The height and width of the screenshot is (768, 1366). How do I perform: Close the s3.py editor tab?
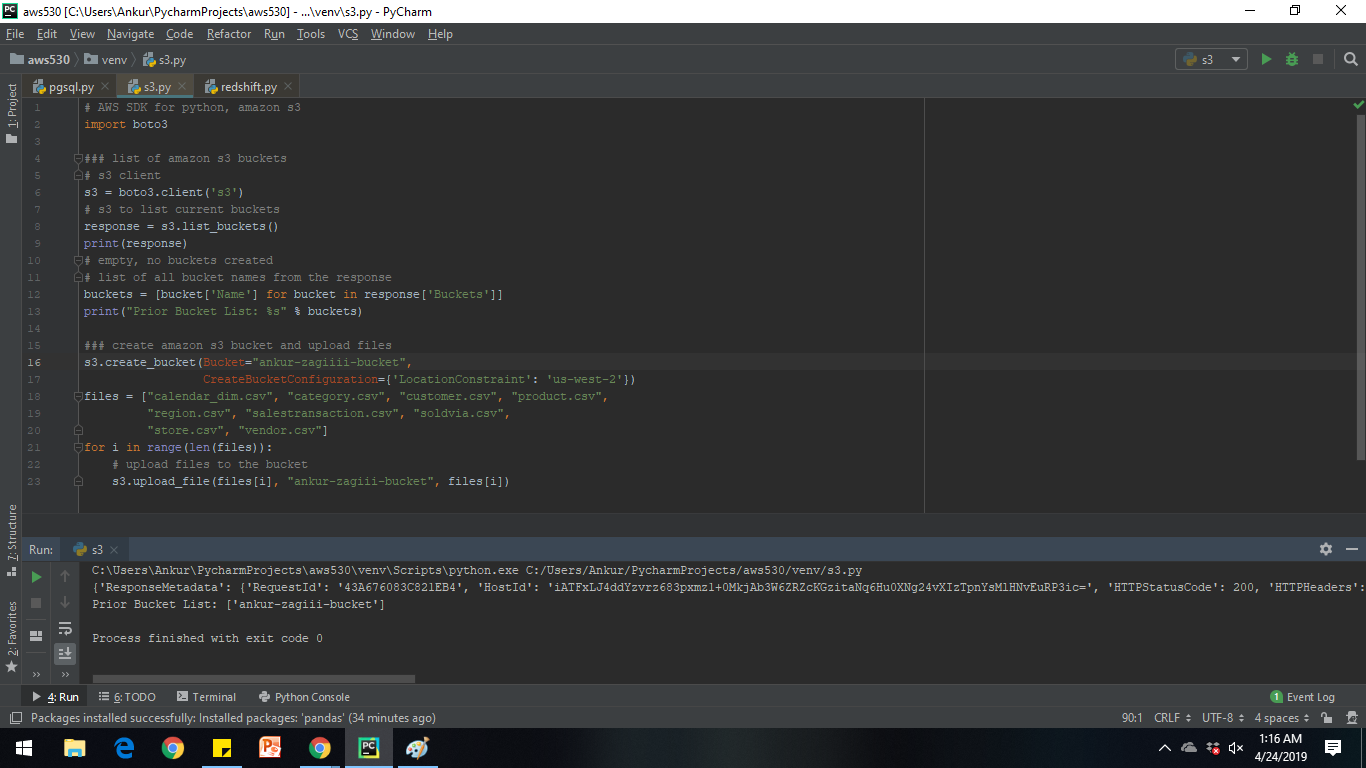point(182,87)
